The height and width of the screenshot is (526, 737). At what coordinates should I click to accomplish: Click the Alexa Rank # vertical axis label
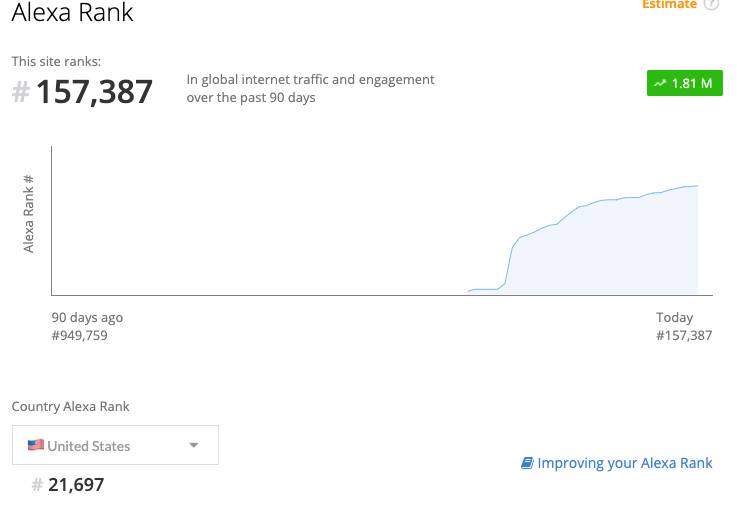(x=28, y=214)
